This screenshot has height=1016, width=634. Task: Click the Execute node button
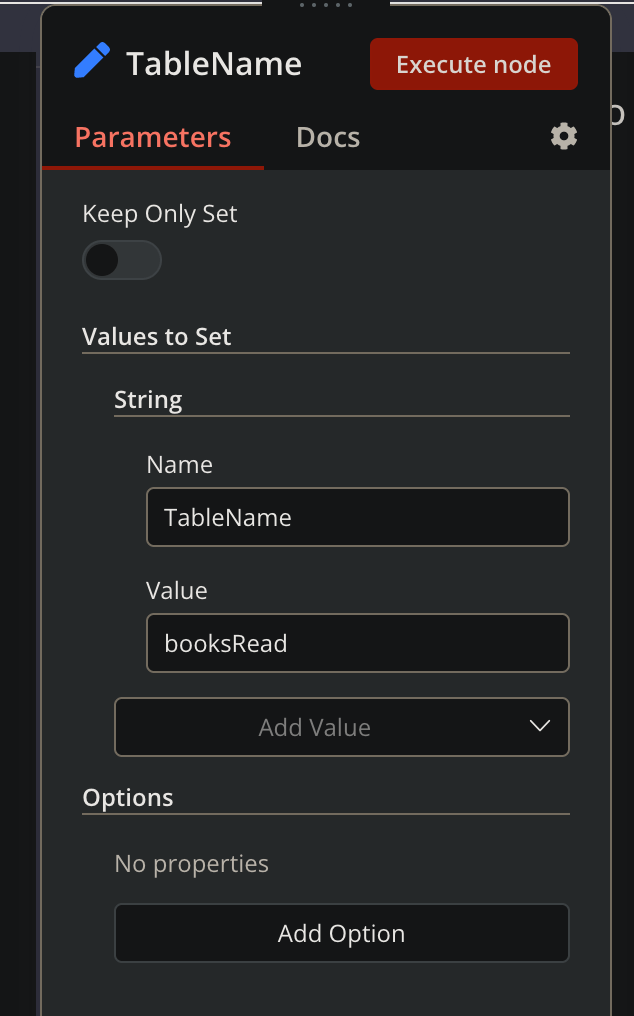pyautogui.click(x=473, y=63)
